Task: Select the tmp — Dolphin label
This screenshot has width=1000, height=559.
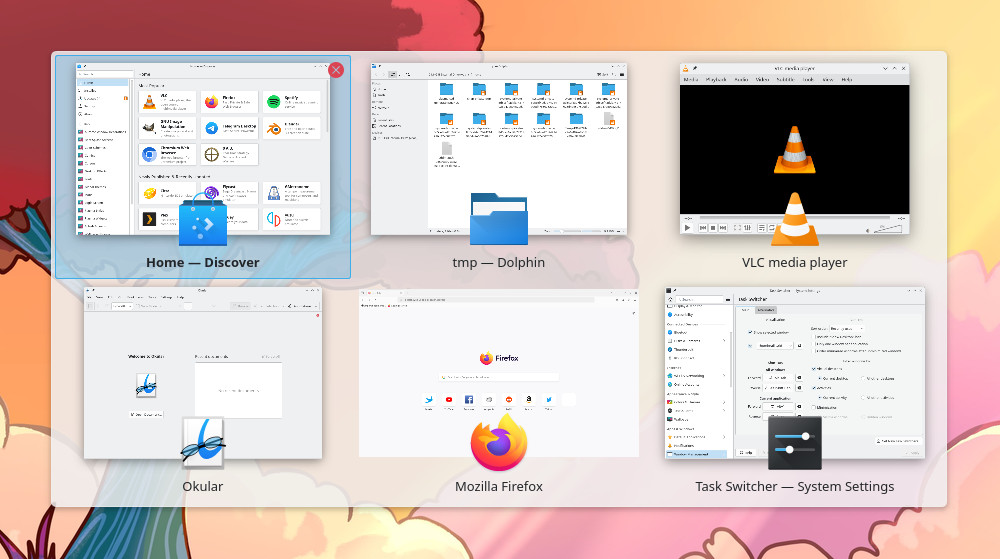Action: point(499,263)
